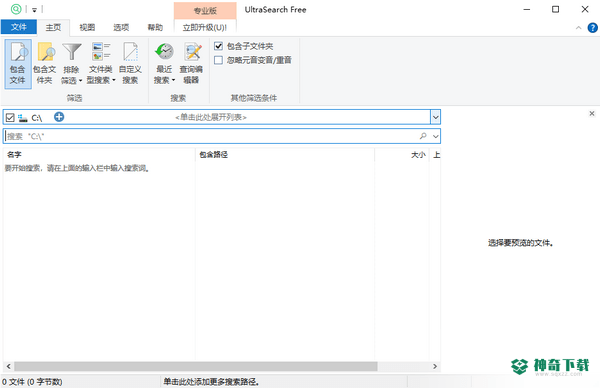Image resolution: width=600 pixels, height=388 pixels.
Task: Click 单击此处添加更多搜索路径 in status bar
Action: point(212,381)
